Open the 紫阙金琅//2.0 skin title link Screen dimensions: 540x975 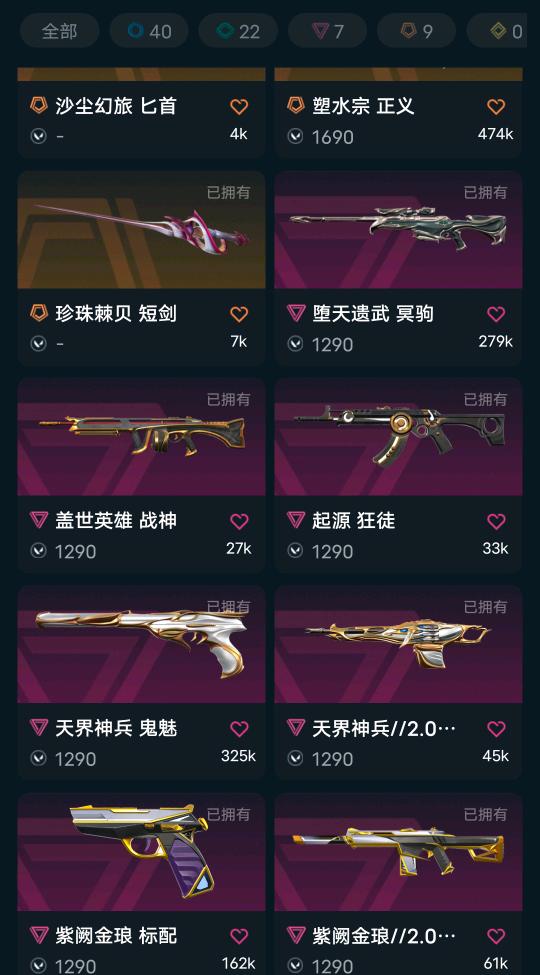coord(384,935)
